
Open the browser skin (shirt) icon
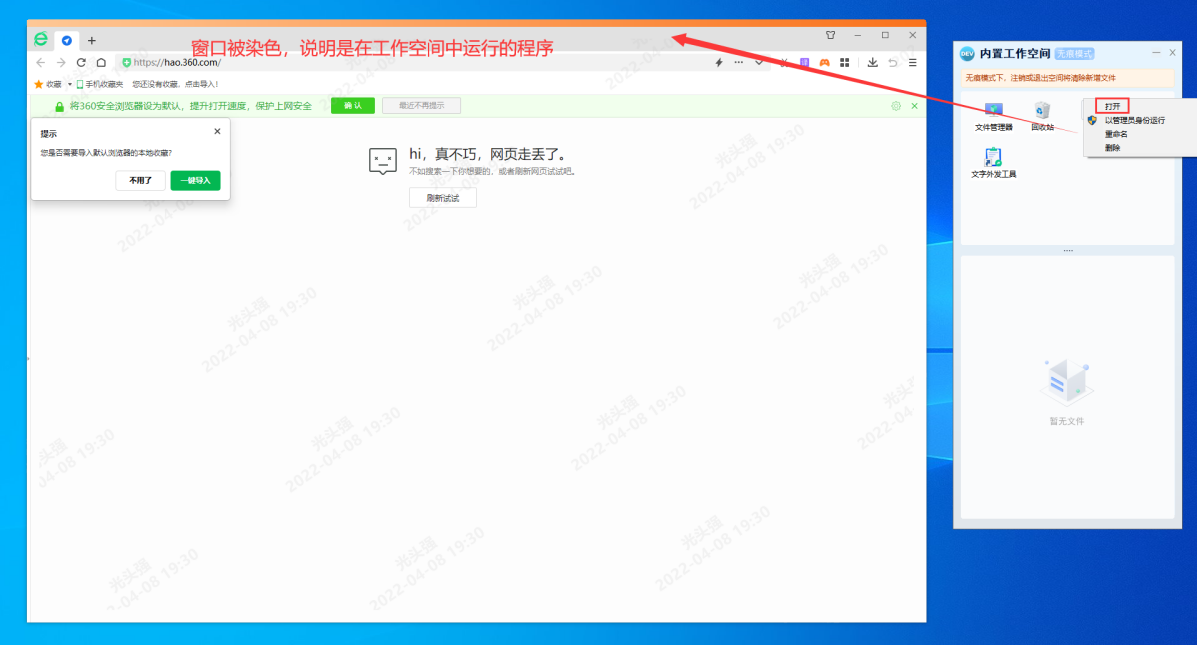830,35
